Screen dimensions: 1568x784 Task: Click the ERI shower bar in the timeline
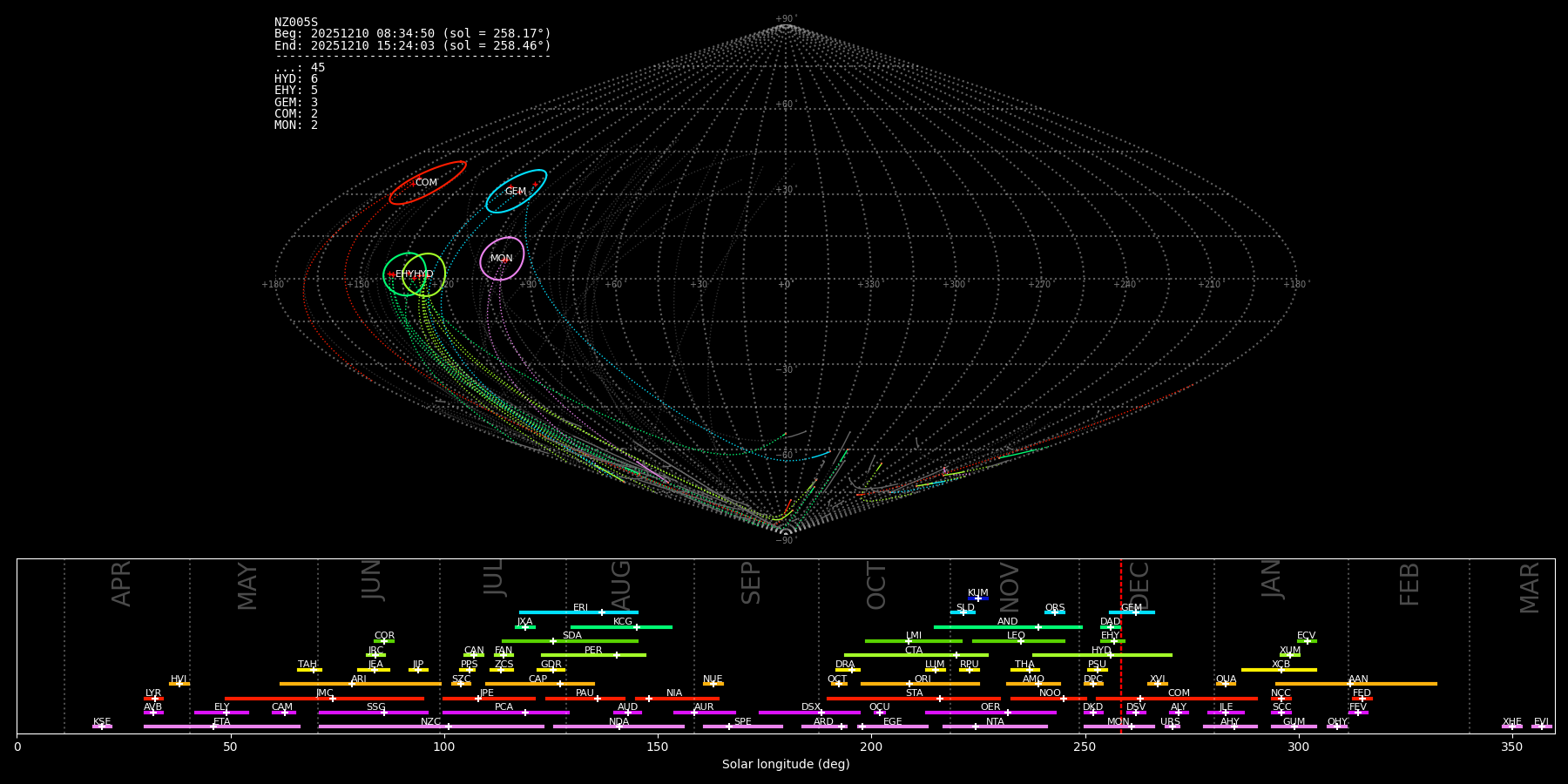coord(578,612)
